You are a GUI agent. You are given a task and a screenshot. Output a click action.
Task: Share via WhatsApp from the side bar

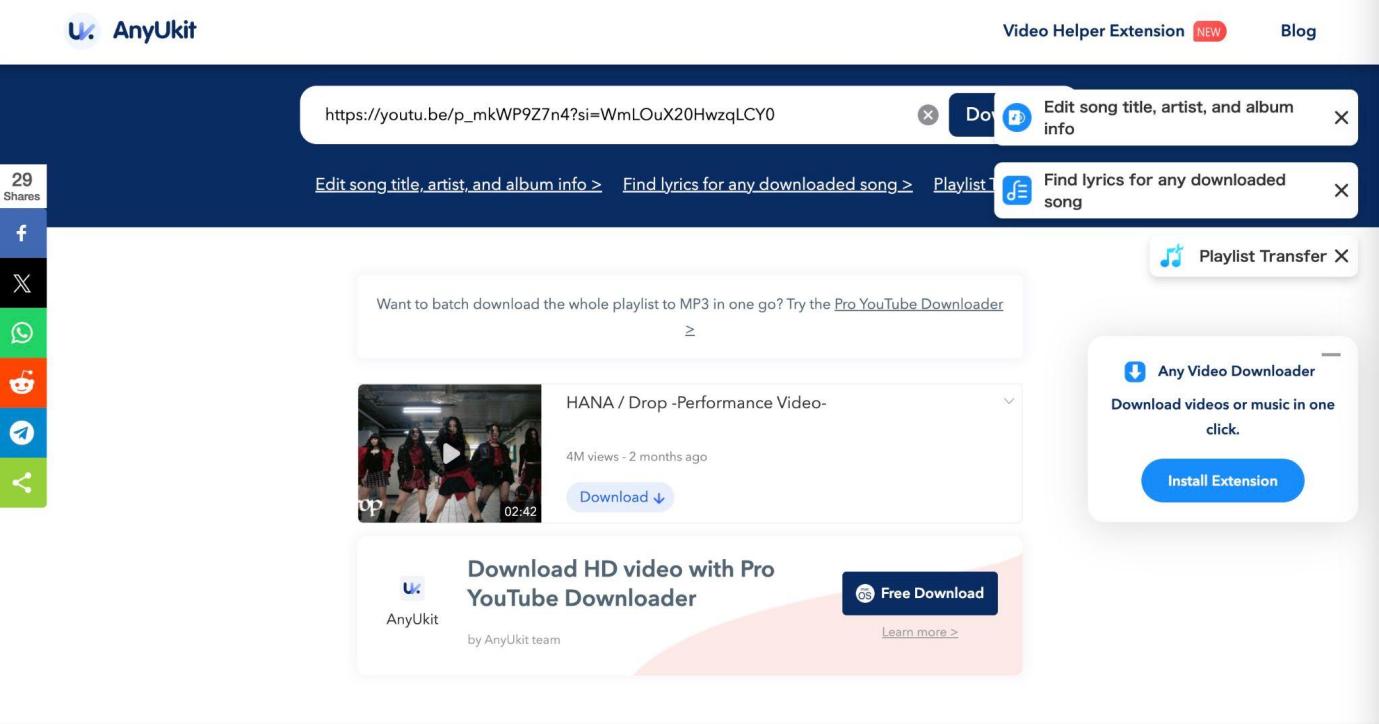pos(23,333)
